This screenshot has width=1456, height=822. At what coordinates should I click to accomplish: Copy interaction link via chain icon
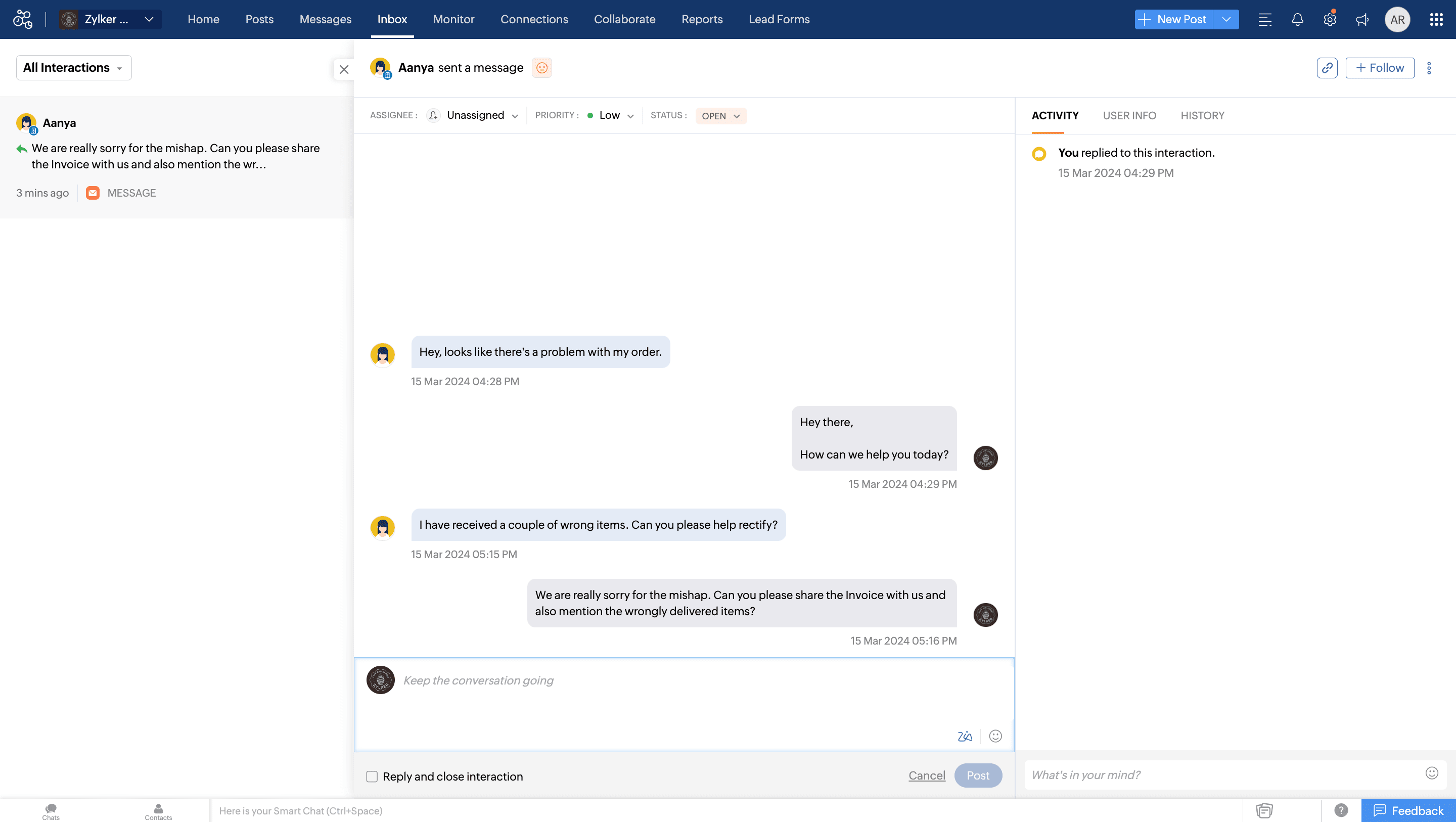point(1327,68)
